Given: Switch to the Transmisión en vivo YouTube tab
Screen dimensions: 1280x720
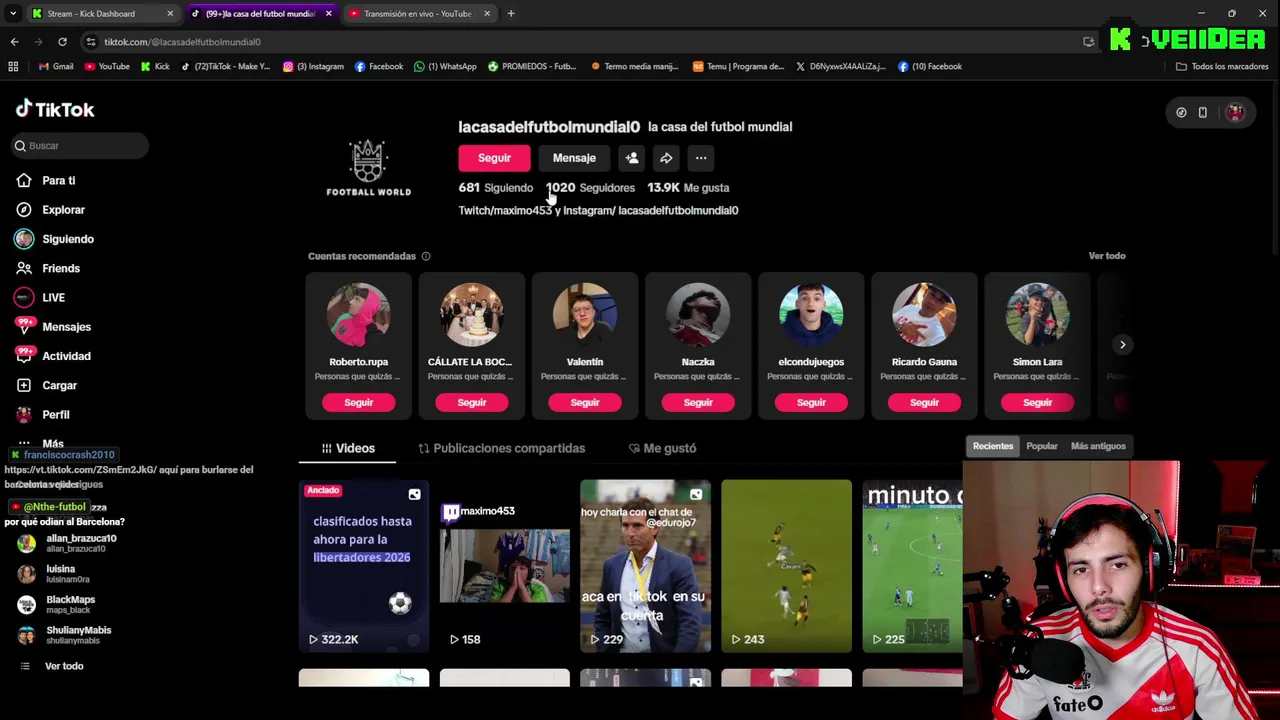Looking at the screenshot, I should tap(417, 14).
